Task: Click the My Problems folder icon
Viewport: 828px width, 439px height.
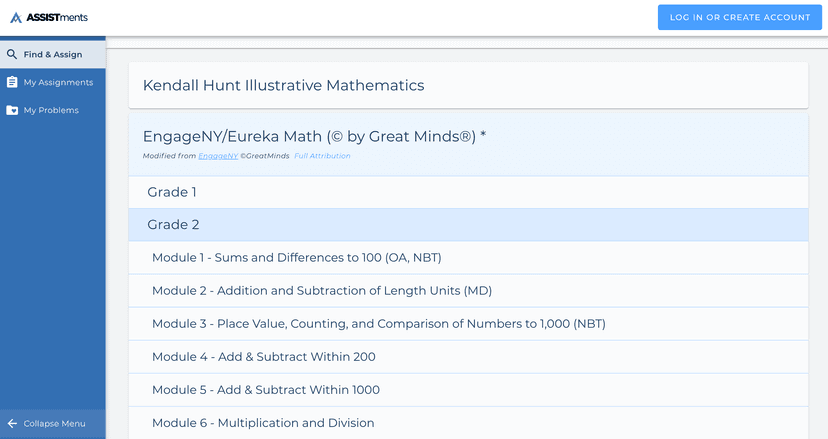Action: [x=12, y=110]
